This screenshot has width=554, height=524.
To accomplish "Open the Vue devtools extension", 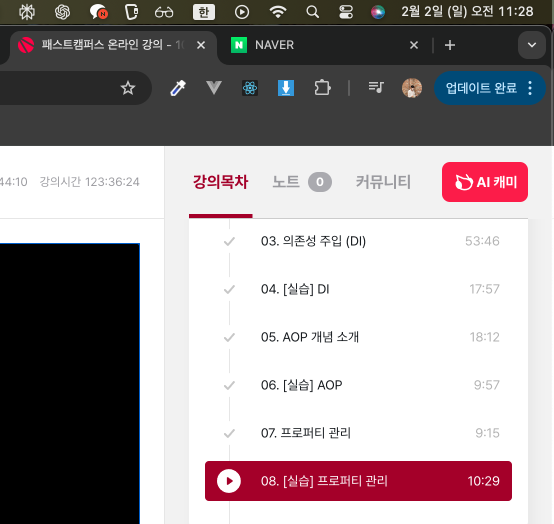I will click(x=214, y=88).
